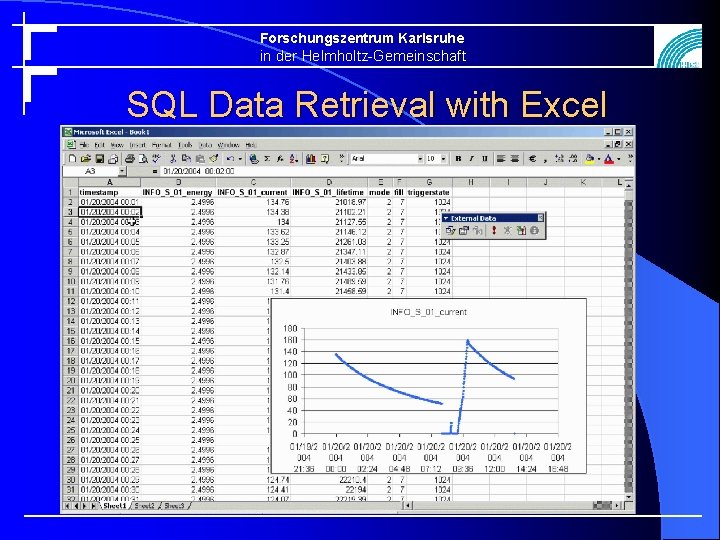Open the Format menu

162,145
